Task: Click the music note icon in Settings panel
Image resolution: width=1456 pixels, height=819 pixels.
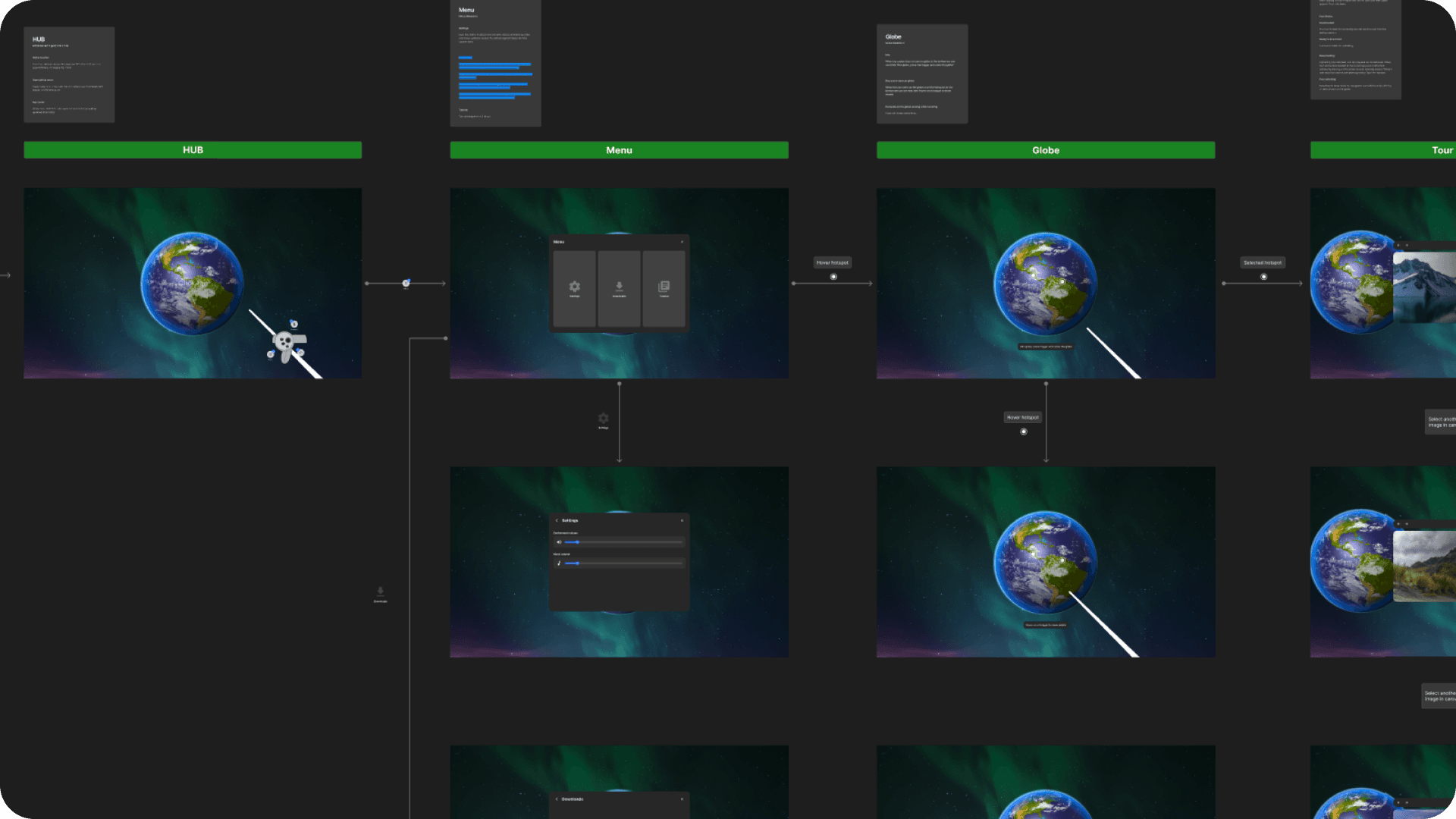Action: [559, 563]
